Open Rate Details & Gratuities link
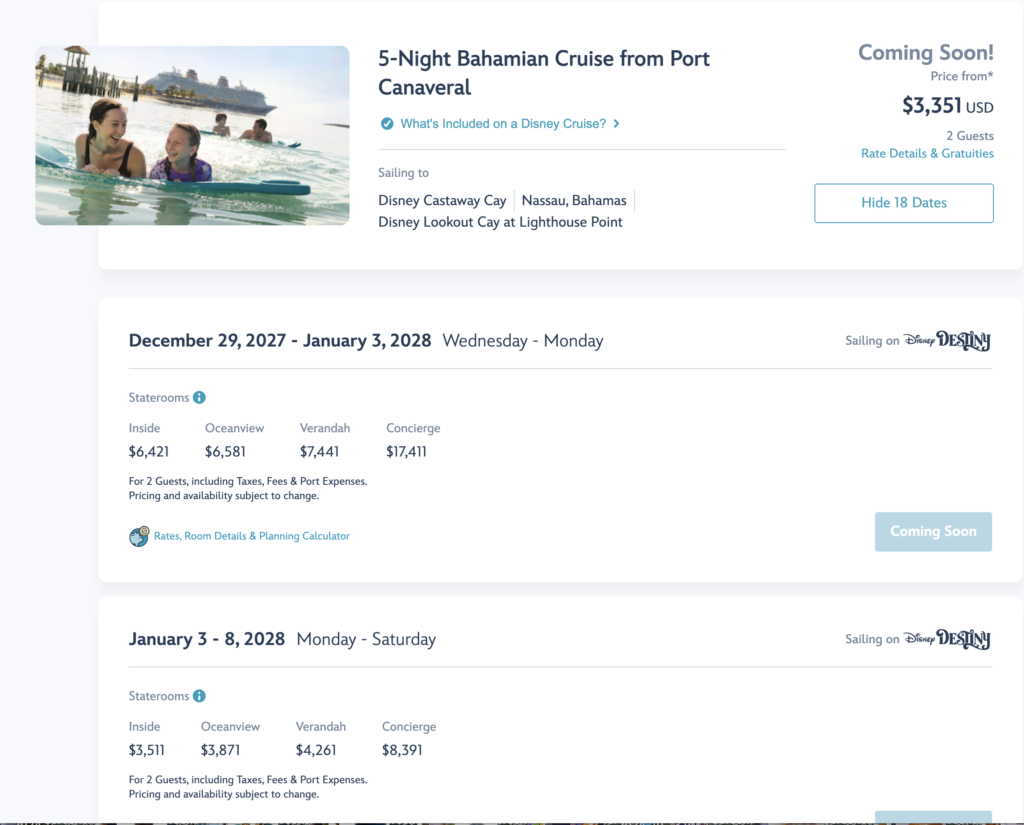Viewport: 1024px width, 825px height. coord(927,154)
